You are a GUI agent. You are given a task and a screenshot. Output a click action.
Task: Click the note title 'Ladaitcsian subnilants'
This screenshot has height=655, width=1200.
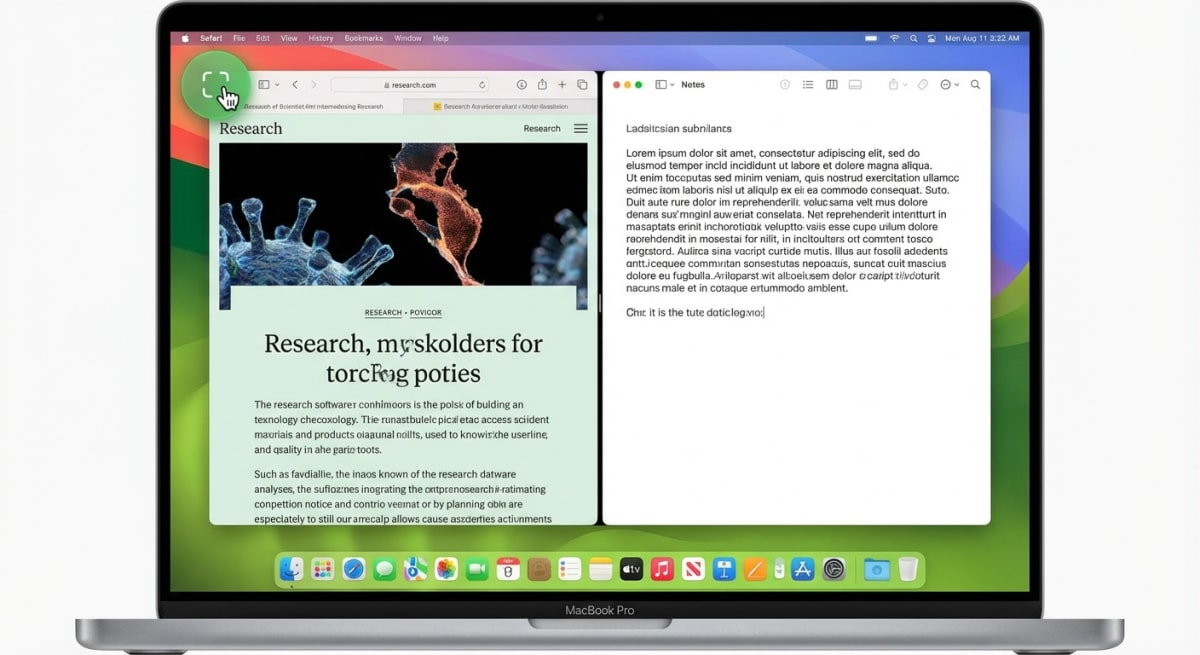point(679,128)
